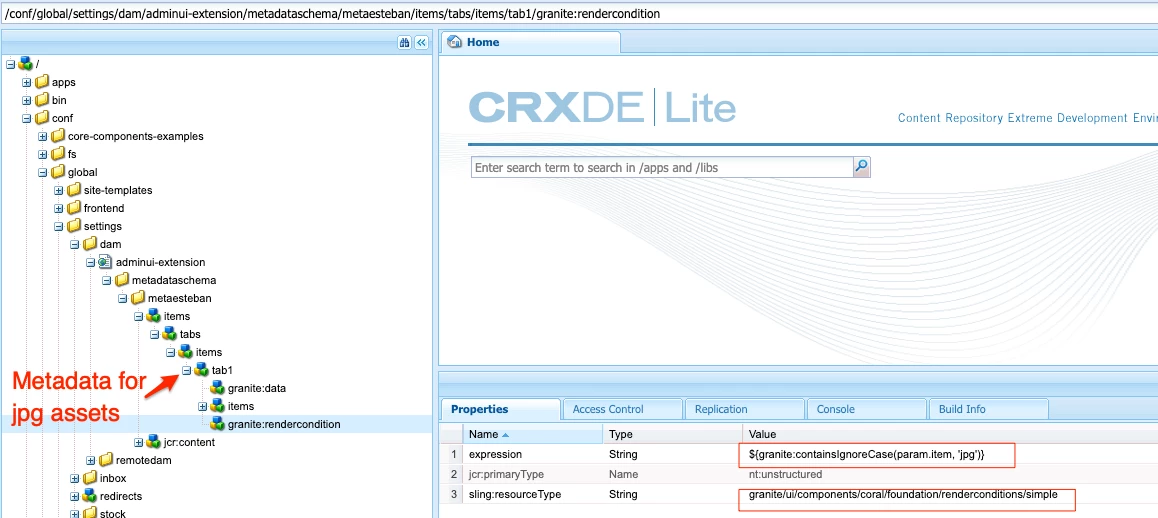The width and height of the screenshot is (1158, 518).
Task: Click the tabs node cube icon
Action: (170, 334)
